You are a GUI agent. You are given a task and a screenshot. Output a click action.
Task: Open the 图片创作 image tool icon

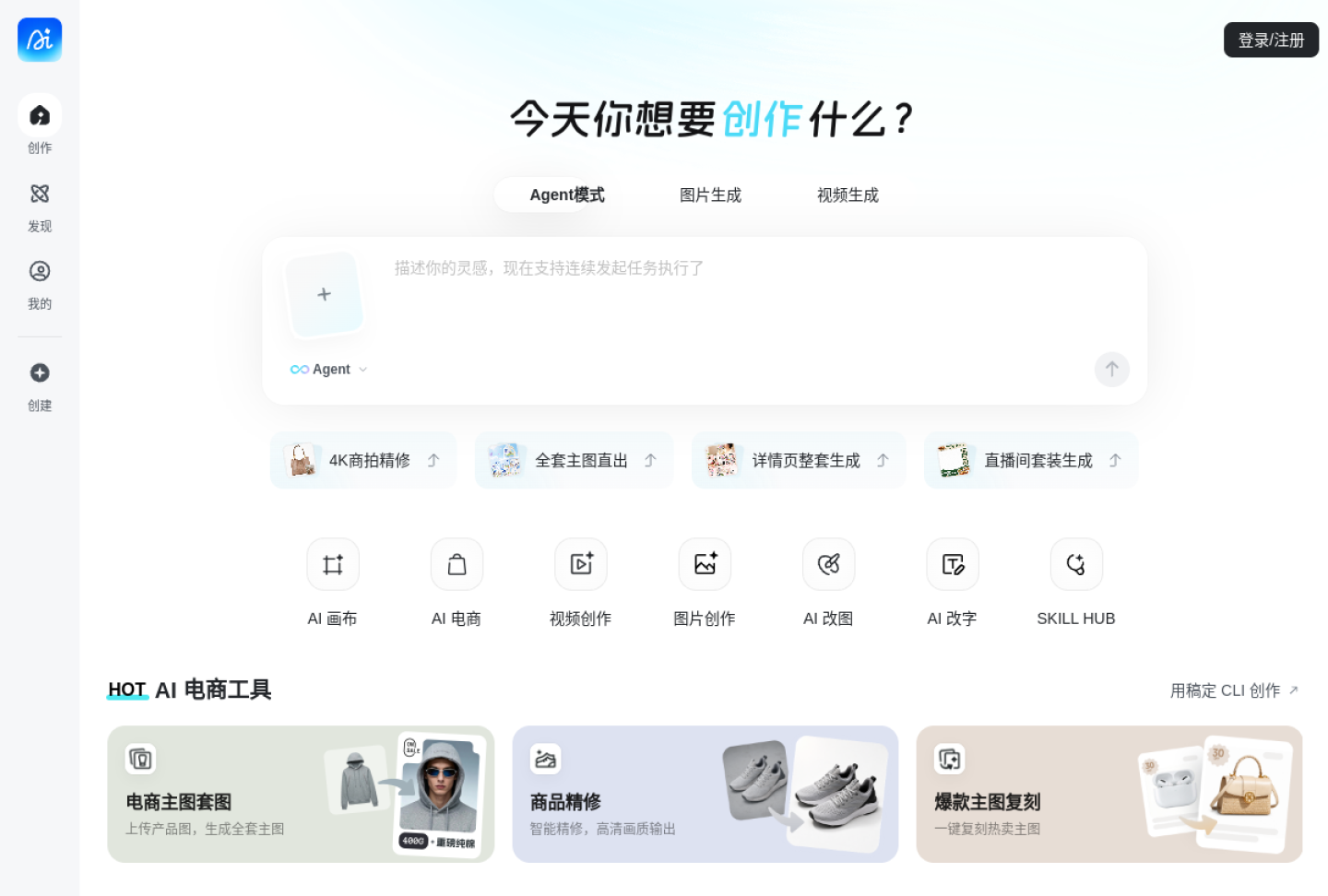click(705, 564)
